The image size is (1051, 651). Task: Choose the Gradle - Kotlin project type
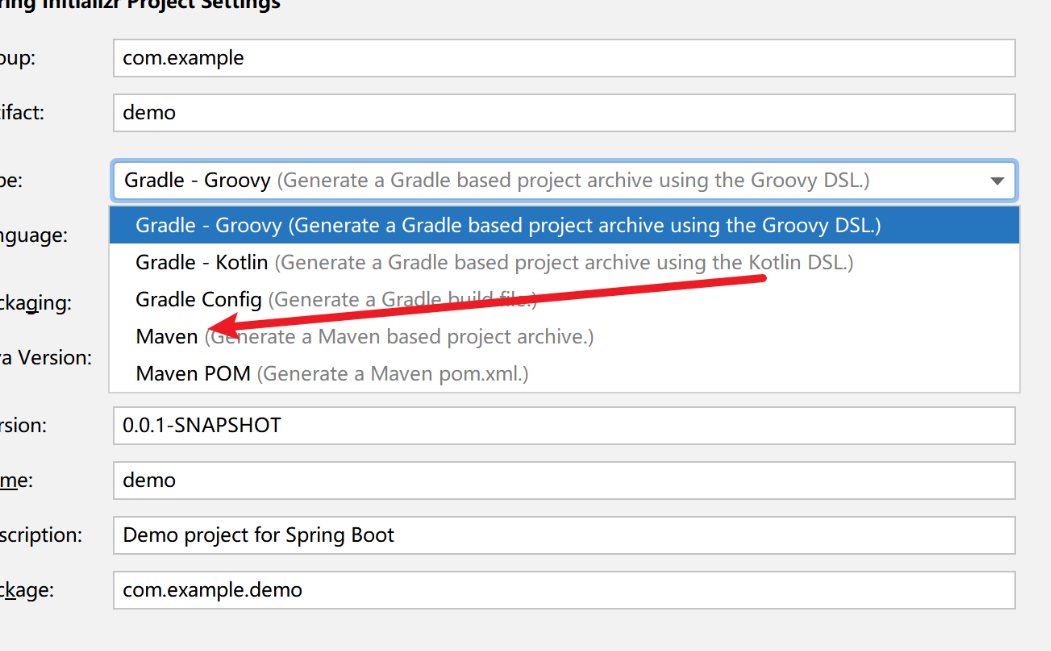200,262
